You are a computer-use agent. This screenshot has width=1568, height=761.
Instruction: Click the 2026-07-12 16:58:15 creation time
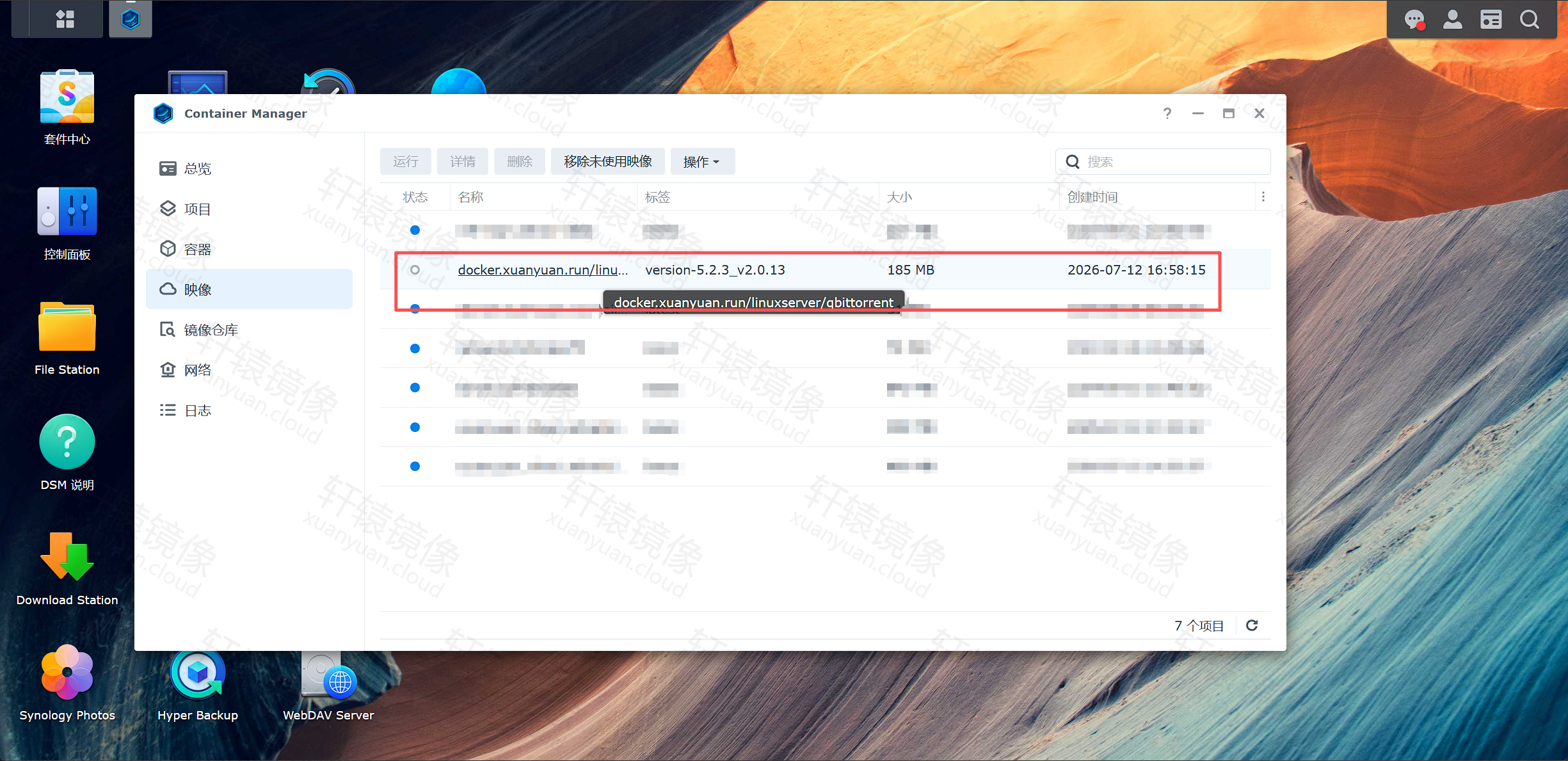(x=1137, y=269)
